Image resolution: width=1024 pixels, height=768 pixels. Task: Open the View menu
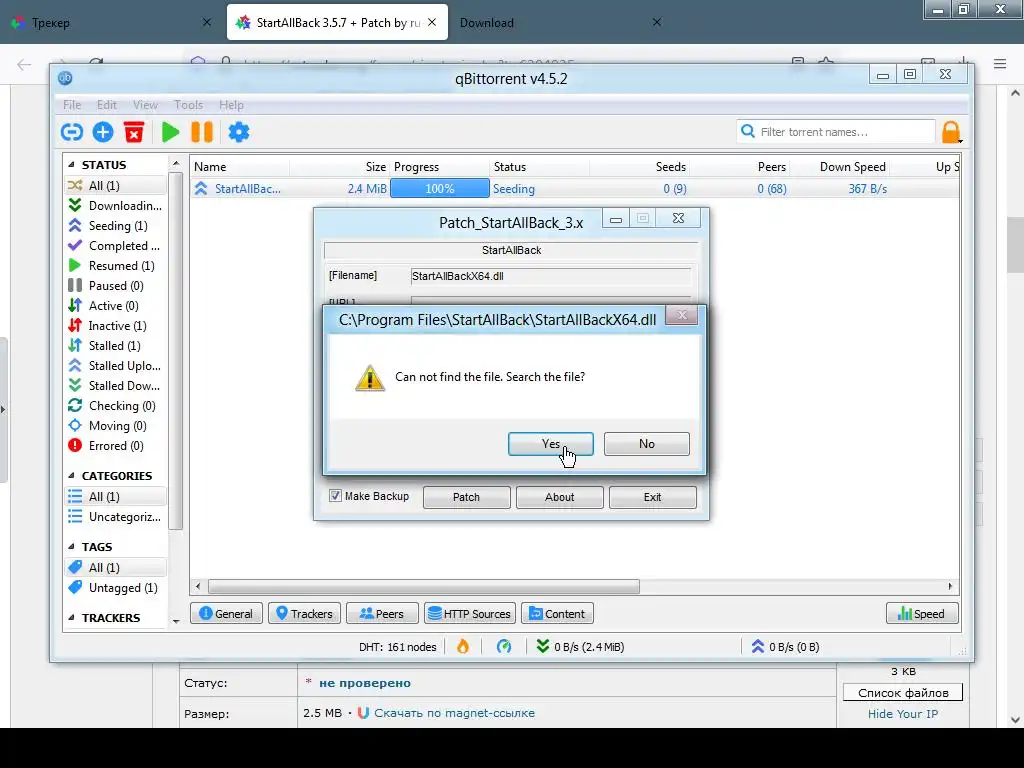145,104
